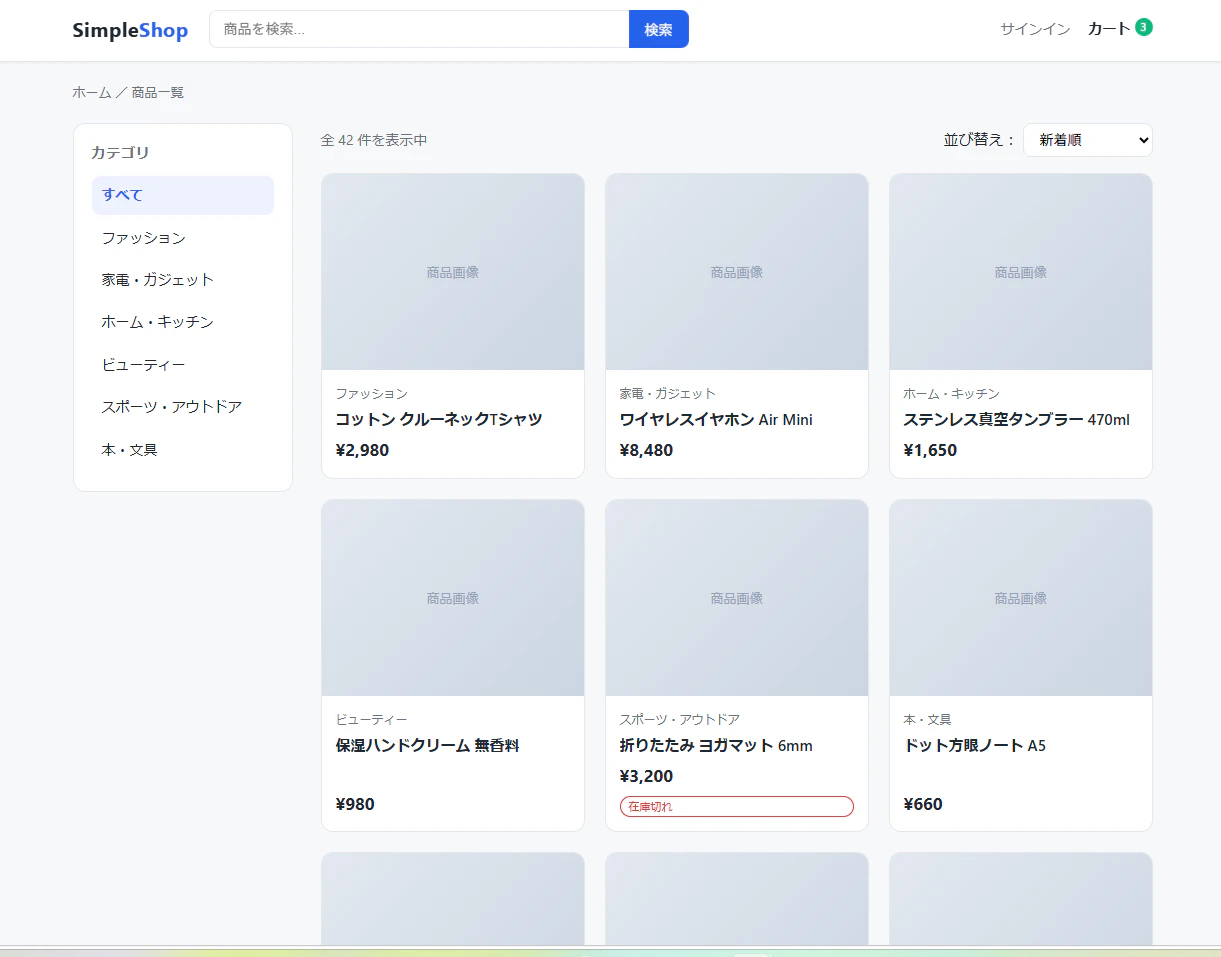Click the ホーム・キッチン label on the tumbler card
Image resolution: width=1221 pixels, height=957 pixels.
click(x=952, y=394)
